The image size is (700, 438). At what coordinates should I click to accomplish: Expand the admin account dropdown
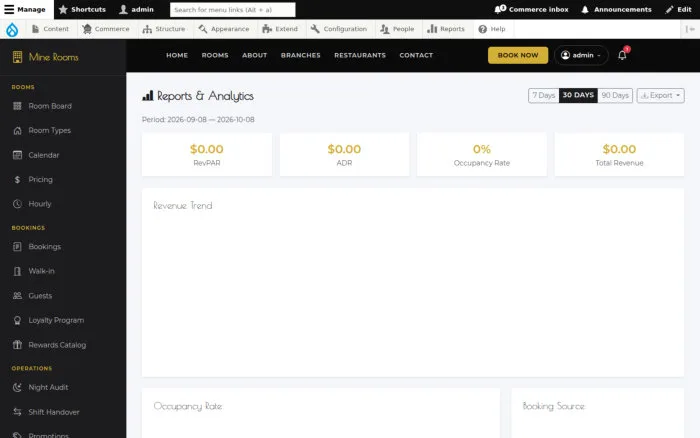click(581, 55)
